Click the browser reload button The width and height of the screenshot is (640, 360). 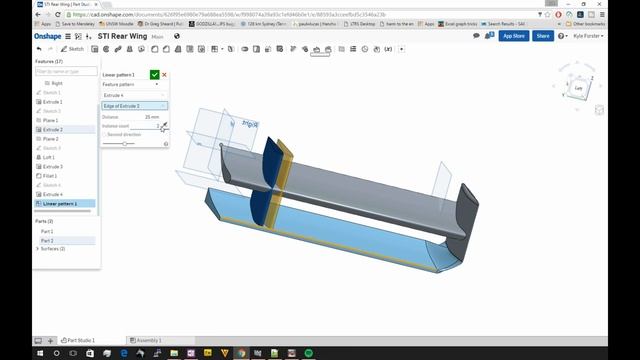point(58,14)
